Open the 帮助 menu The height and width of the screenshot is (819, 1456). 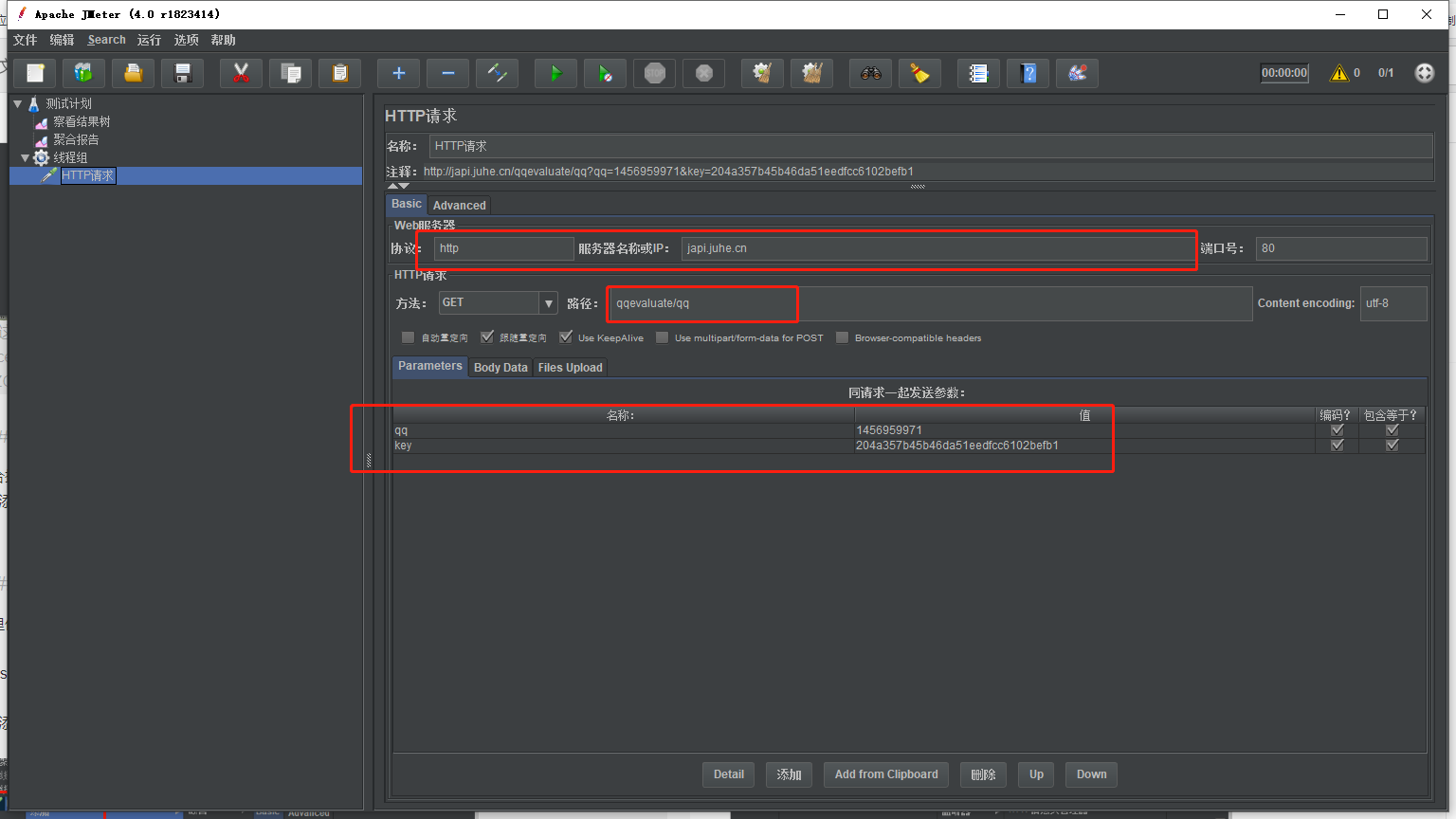223,40
